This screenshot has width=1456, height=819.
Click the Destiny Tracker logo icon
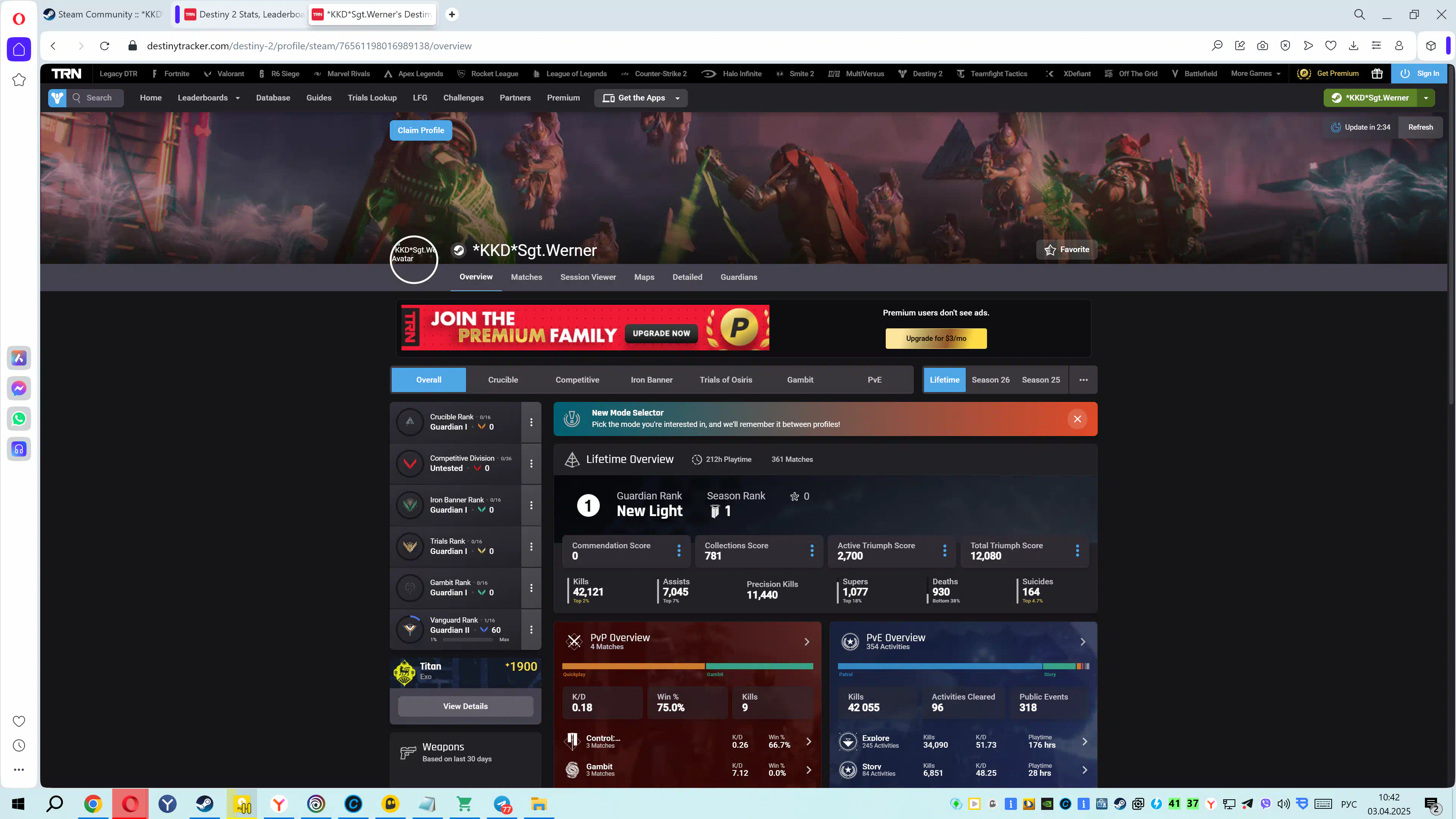pos(57,98)
